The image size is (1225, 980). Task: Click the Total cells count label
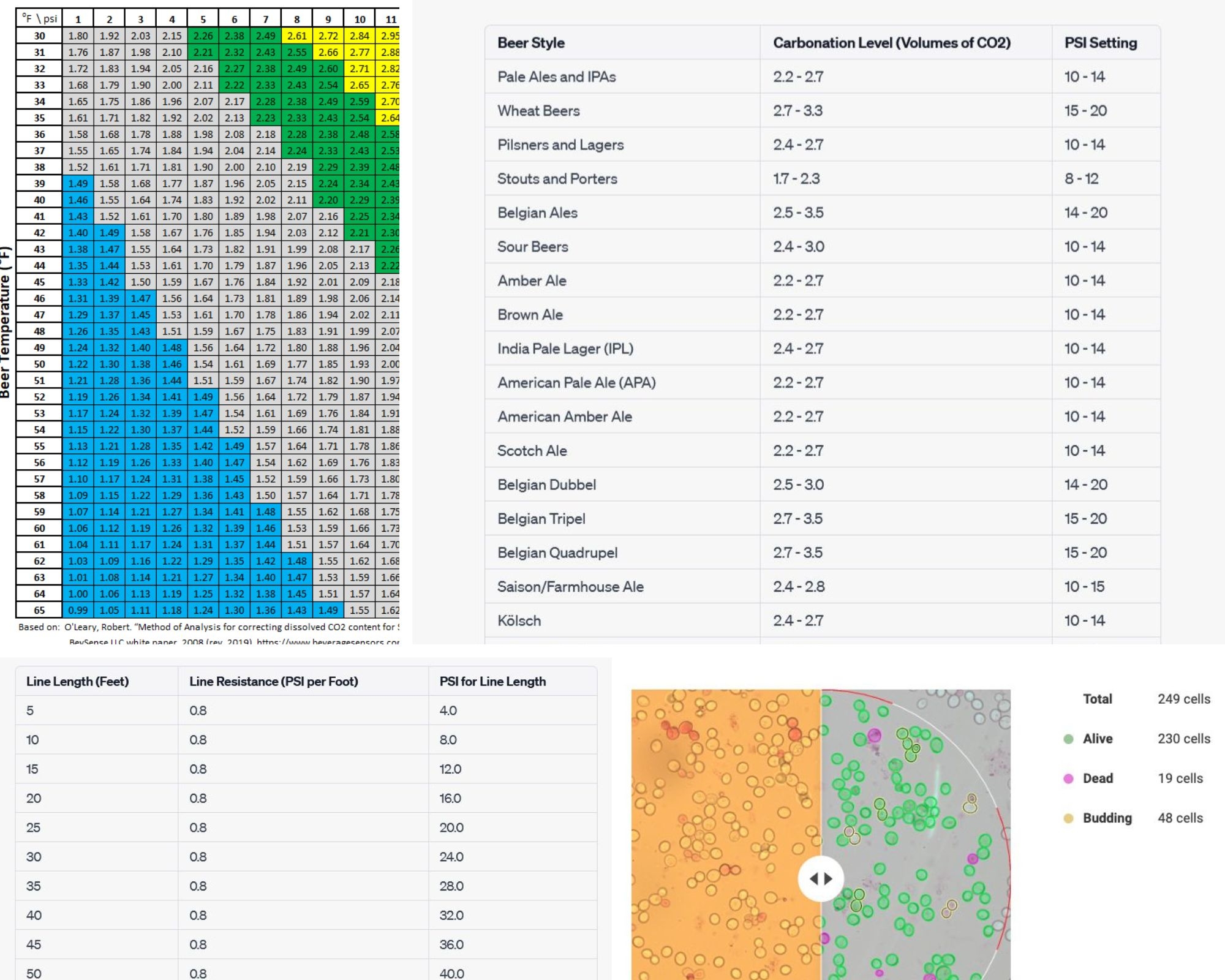[1097, 699]
